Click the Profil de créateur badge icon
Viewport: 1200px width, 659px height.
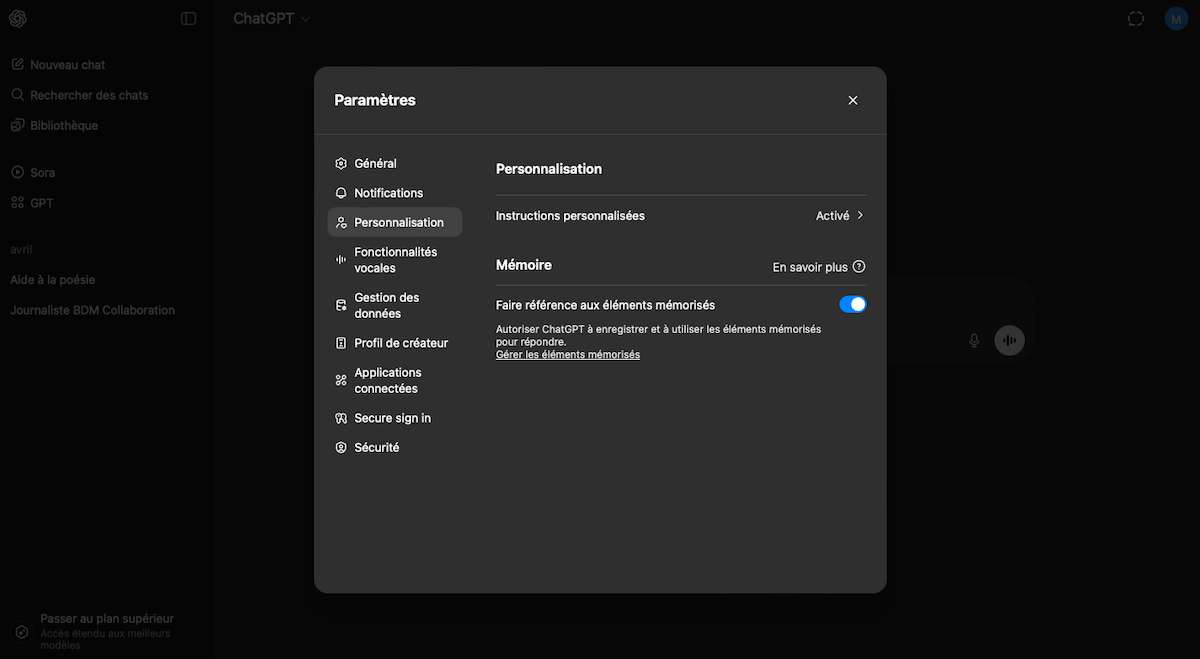pos(341,343)
